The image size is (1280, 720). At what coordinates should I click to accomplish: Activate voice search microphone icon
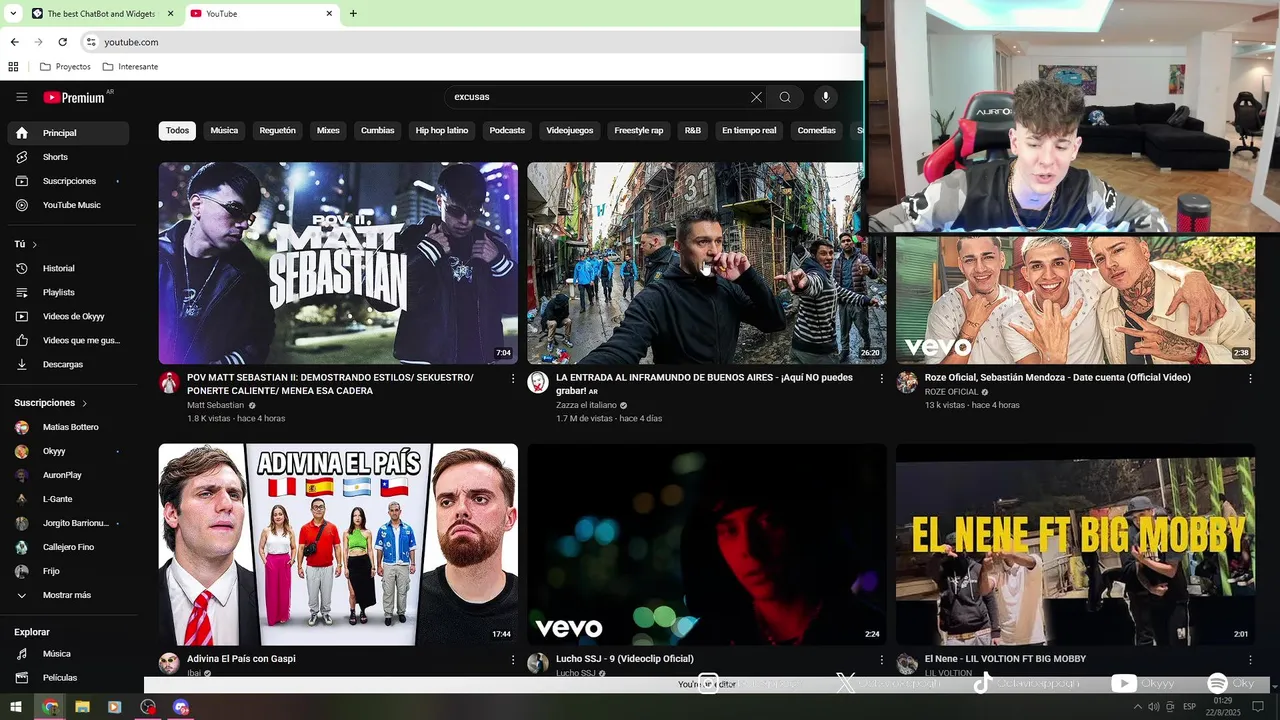click(x=825, y=97)
